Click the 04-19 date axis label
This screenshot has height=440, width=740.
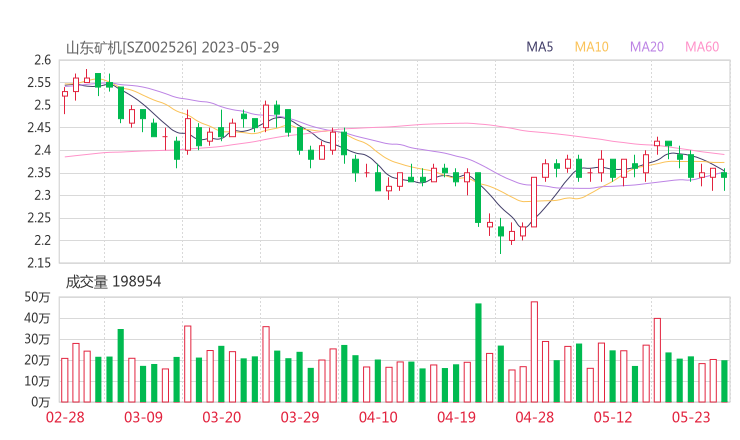[x=456, y=417]
